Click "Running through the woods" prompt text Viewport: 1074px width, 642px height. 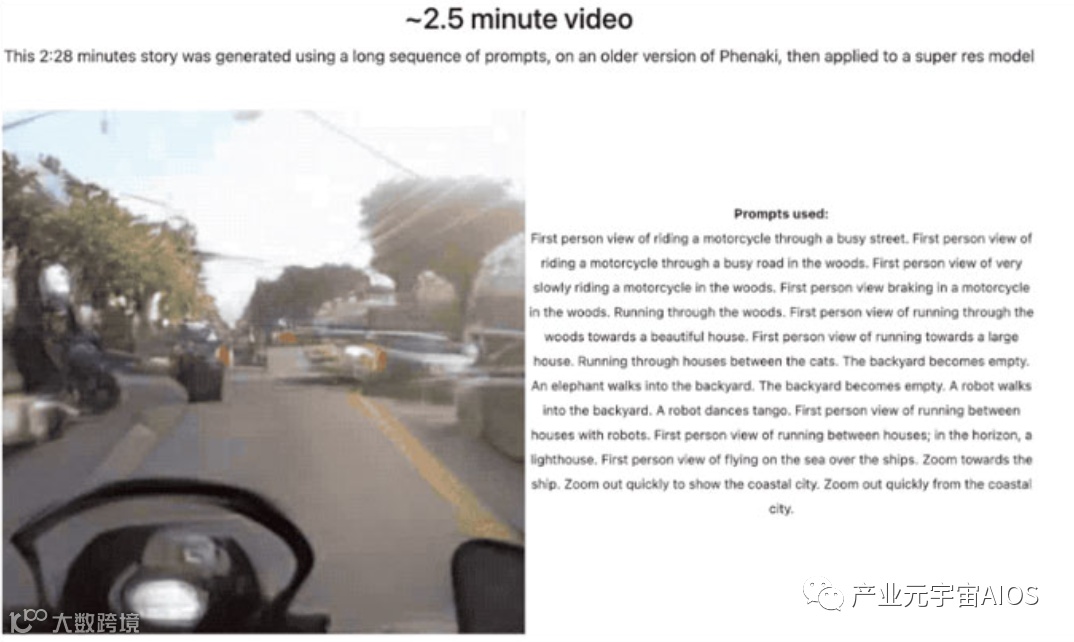coord(697,312)
